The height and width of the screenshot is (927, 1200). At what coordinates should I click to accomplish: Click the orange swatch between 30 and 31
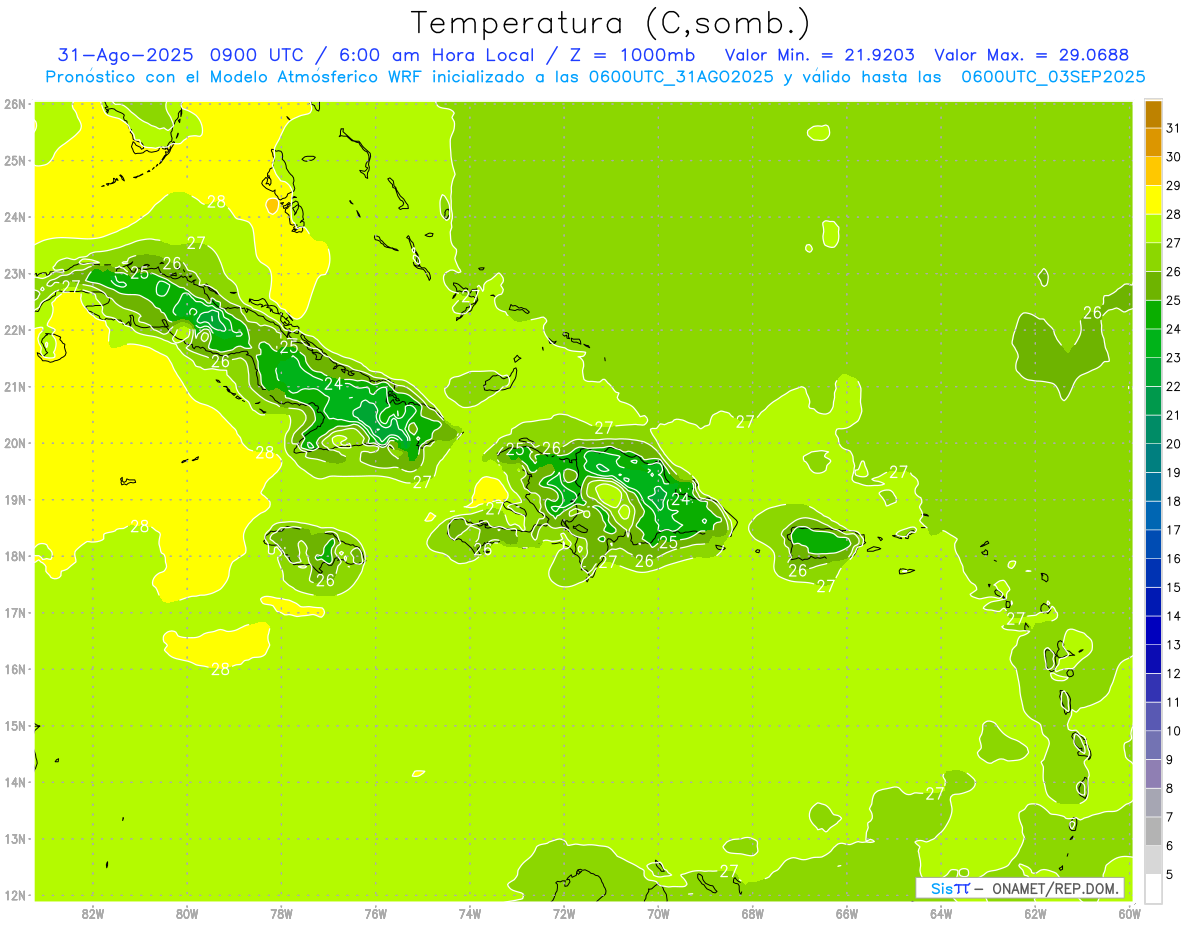(1153, 142)
